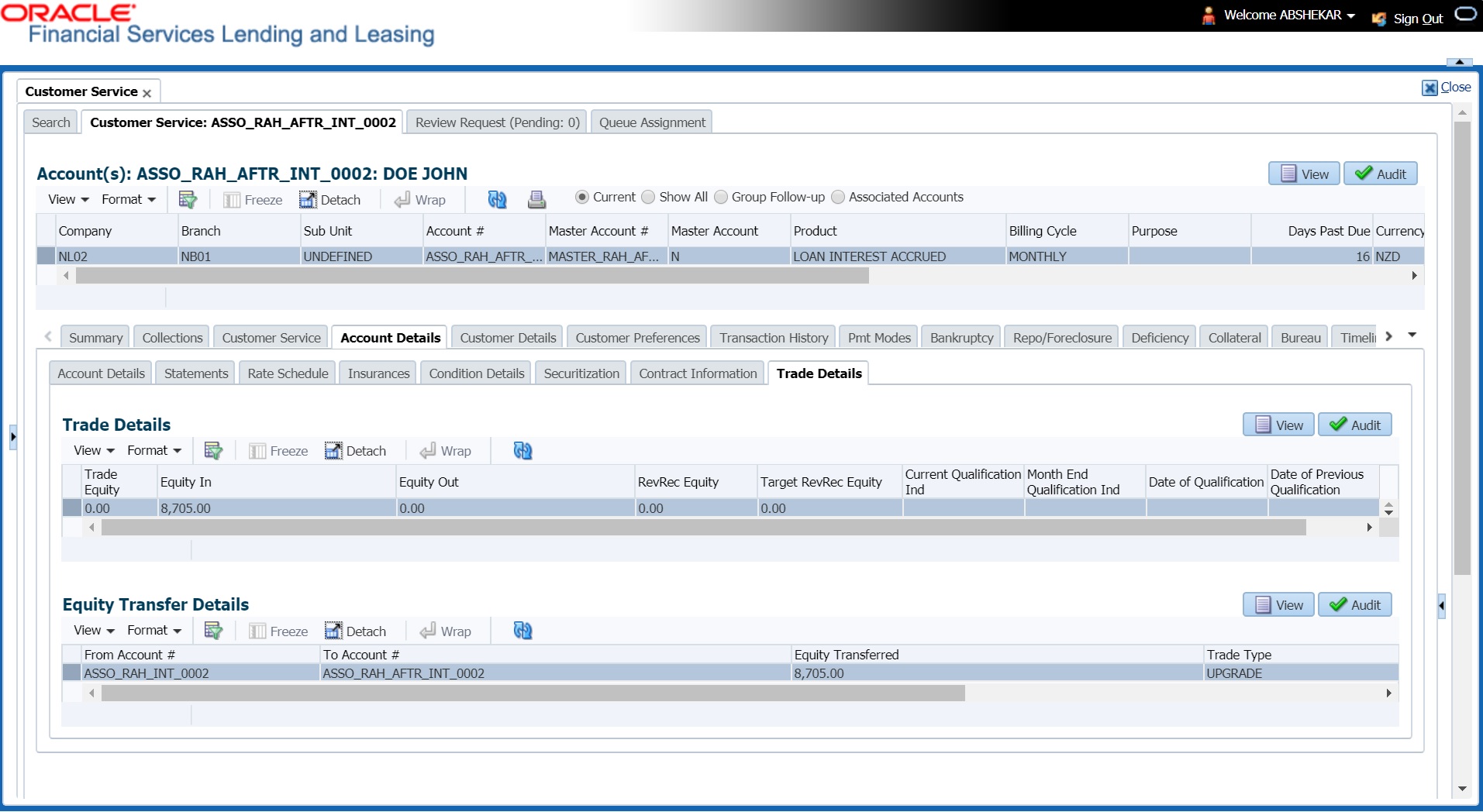Select the Associated Accounts radio button
The height and width of the screenshot is (812, 1483).
point(838,198)
